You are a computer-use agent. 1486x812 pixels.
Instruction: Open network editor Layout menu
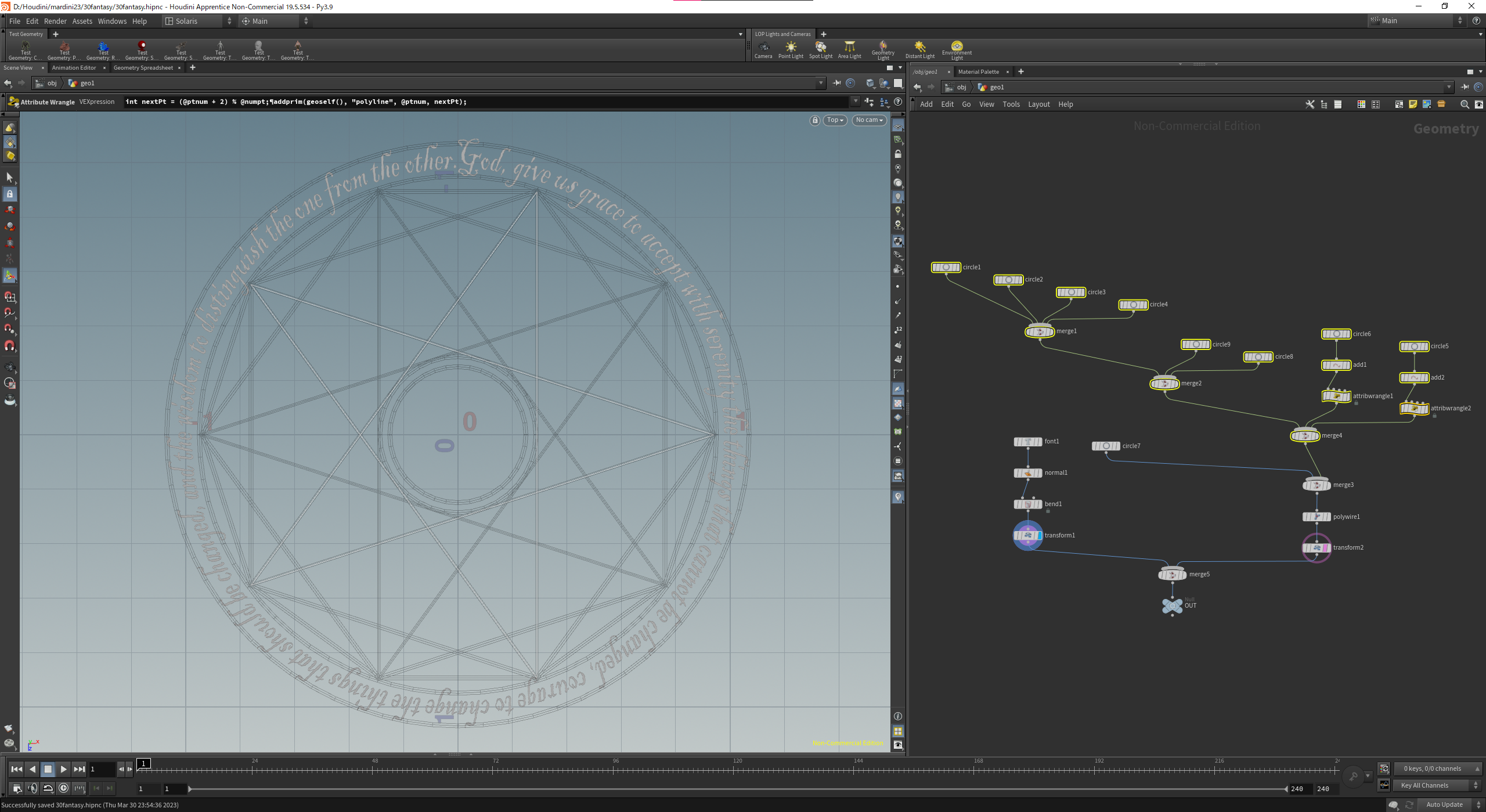point(1038,104)
